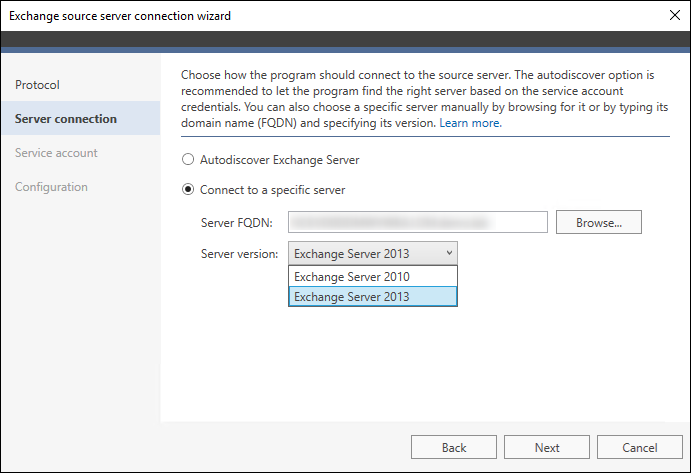The width and height of the screenshot is (691, 473).
Task: Open the Server version dropdown
Action: (373, 253)
